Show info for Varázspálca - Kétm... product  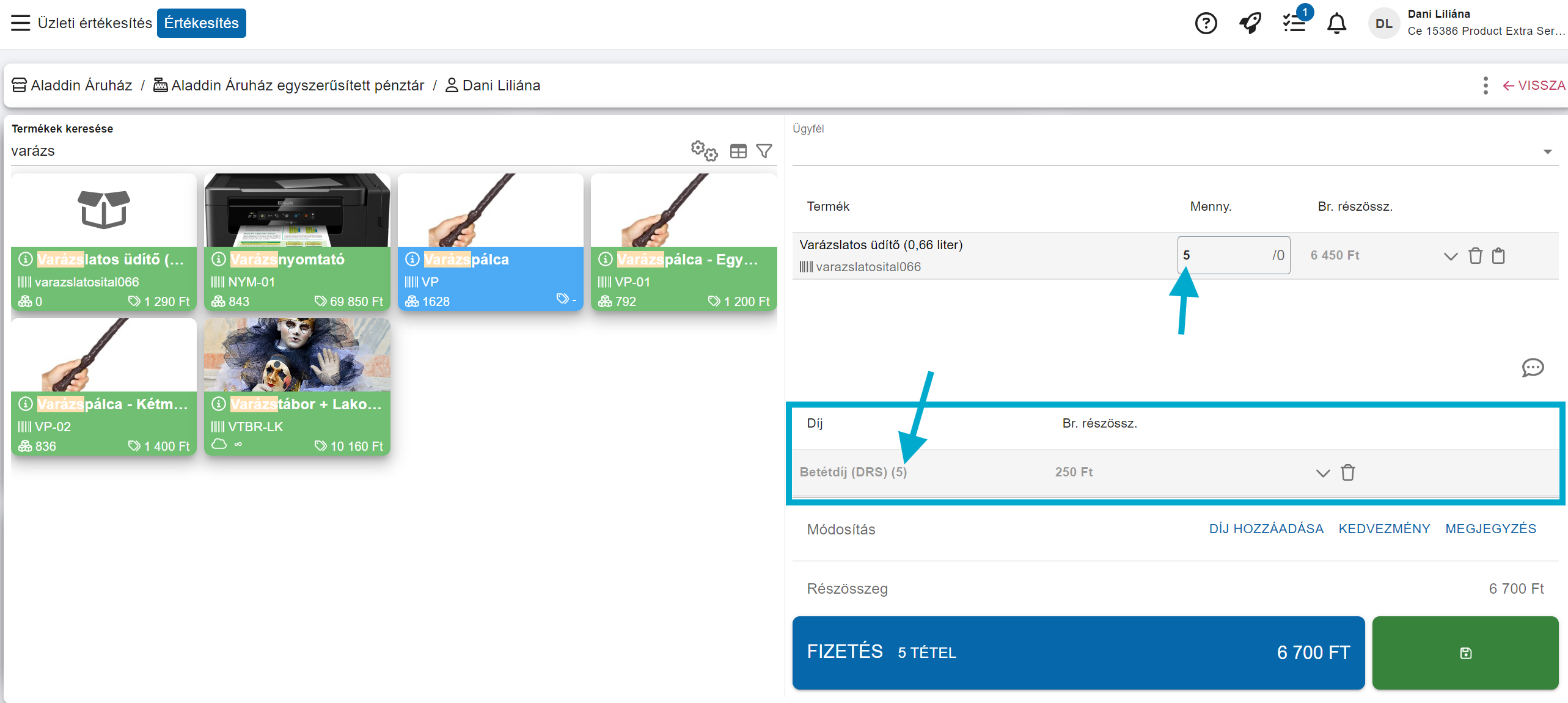pyautogui.click(x=25, y=404)
